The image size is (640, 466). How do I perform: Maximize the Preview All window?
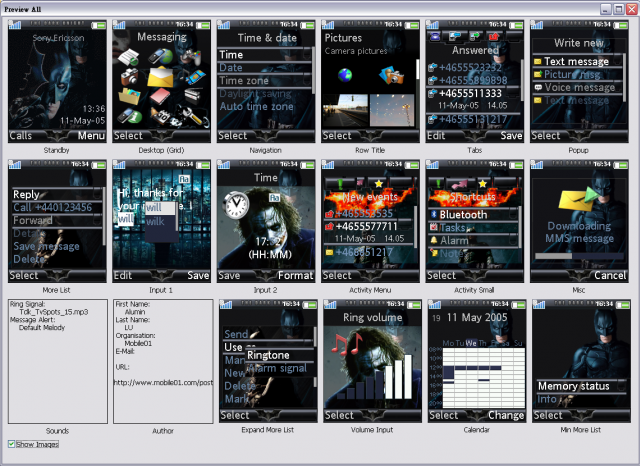(619, 9)
